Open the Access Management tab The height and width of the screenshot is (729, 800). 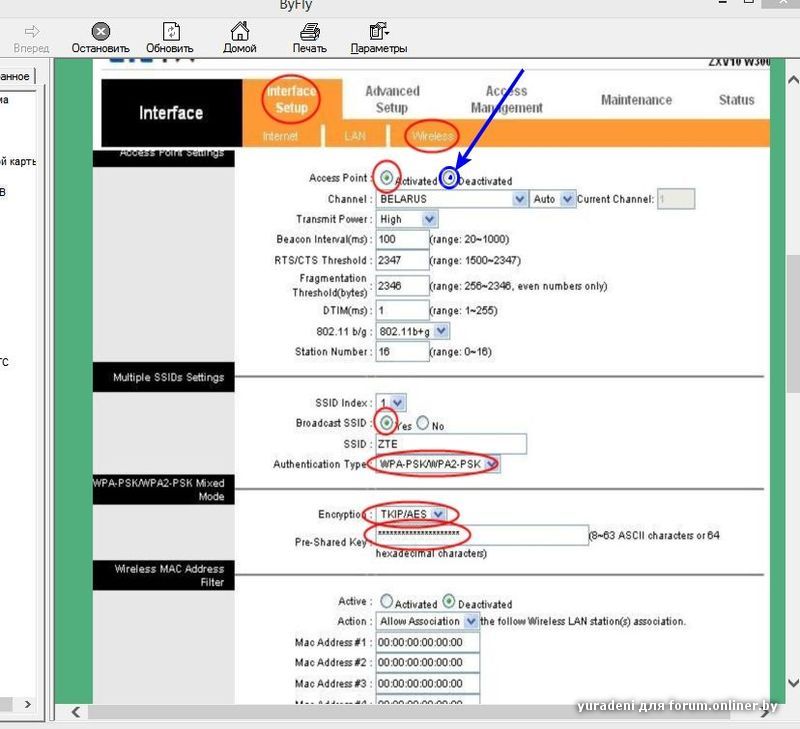tap(506, 99)
